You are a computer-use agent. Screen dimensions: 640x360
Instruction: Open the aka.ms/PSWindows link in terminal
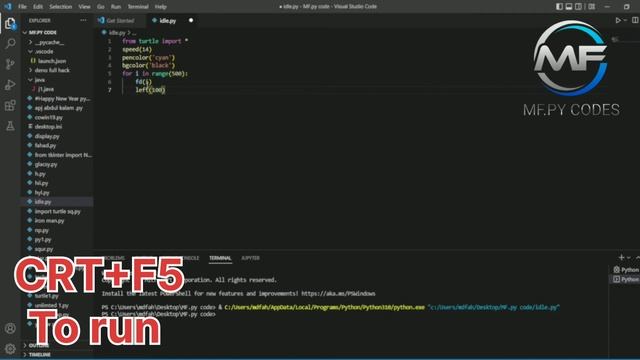(338, 293)
